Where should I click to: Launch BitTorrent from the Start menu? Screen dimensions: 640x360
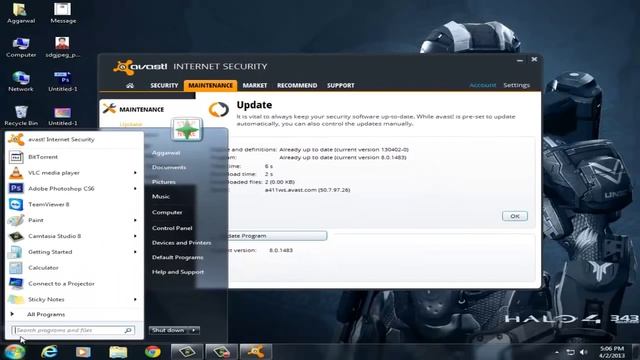coord(74,157)
